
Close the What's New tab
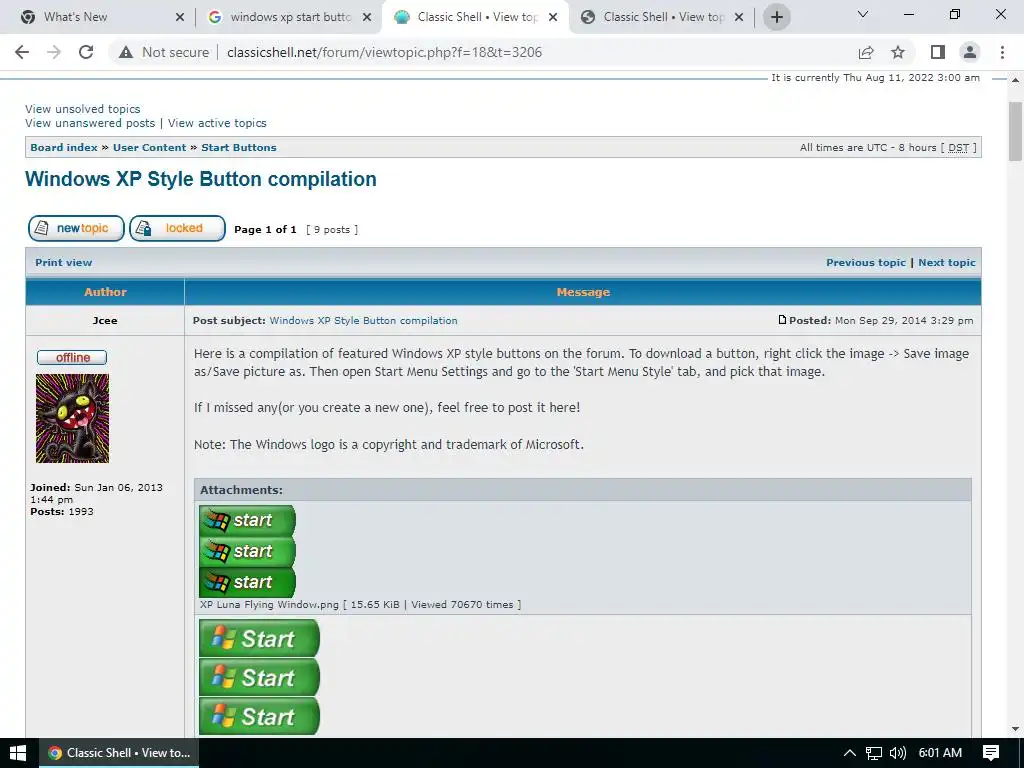click(x=180, y=17)
